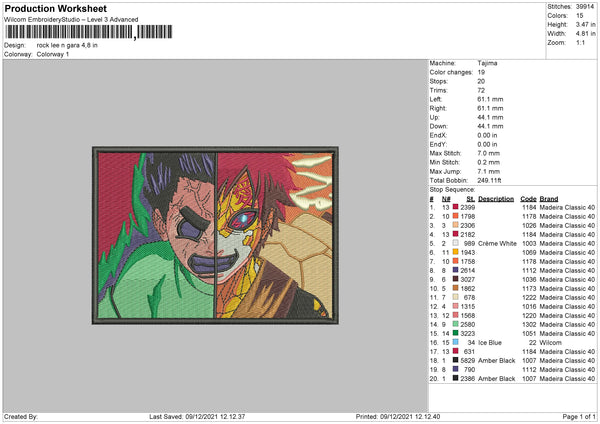Image resolution: width=600 pixels, height=424 pixels.
Task: Click the 'Code' column header
Action: tap(528, 199)
